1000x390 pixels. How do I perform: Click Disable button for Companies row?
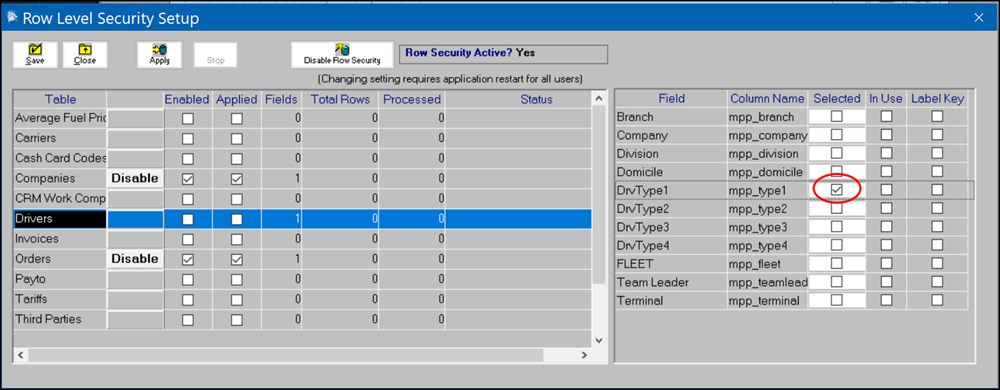pyautogui.click(x=135, y=178)
